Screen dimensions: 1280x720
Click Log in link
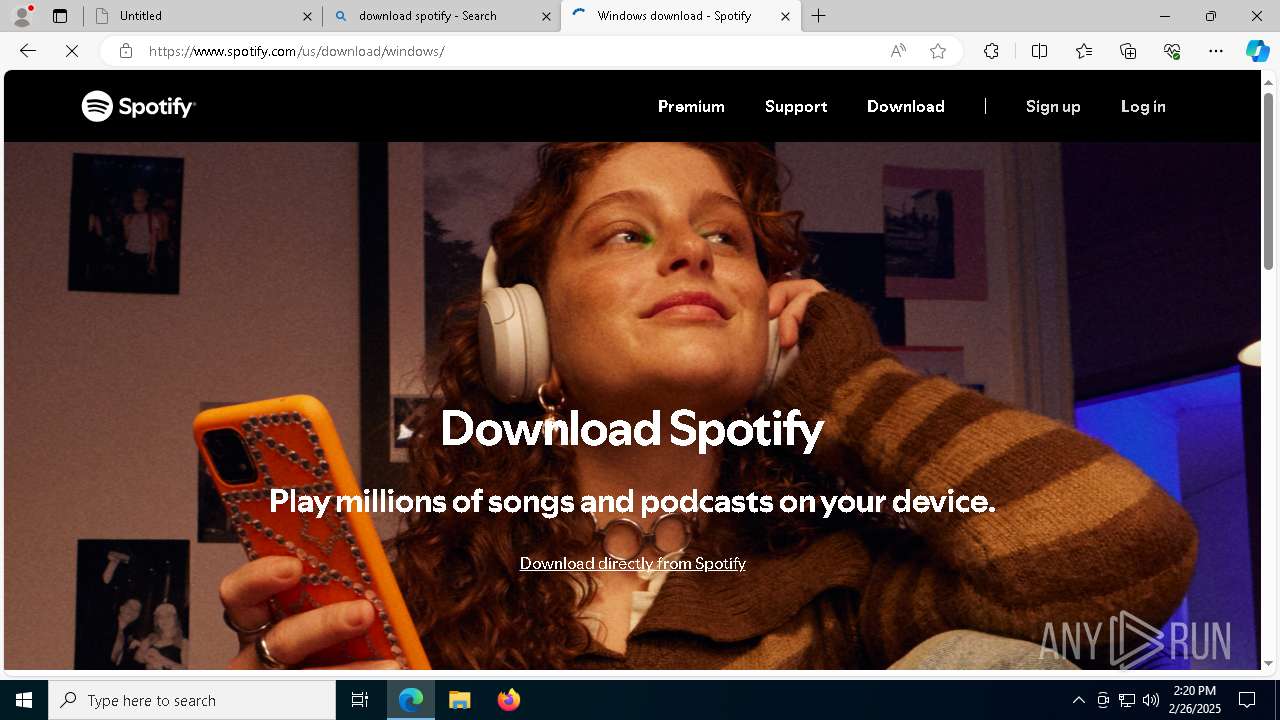pos(1143,106)
